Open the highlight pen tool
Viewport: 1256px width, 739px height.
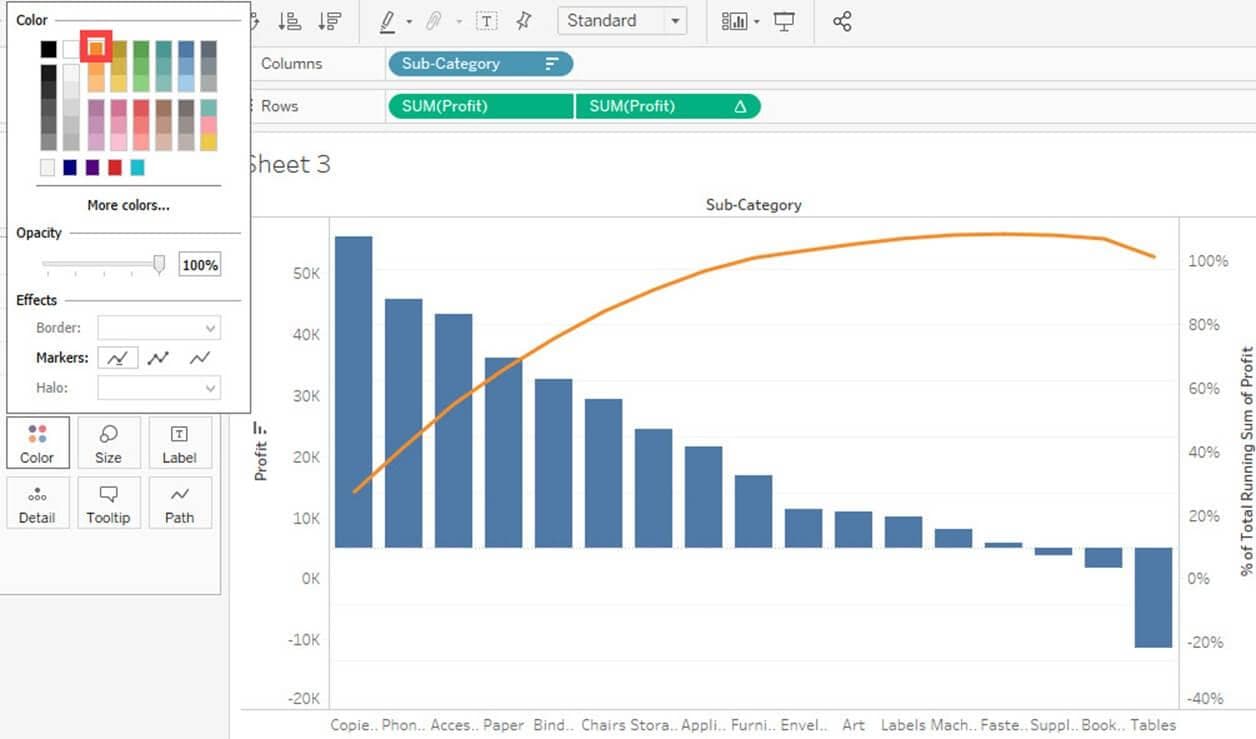[x=388, y=20]
